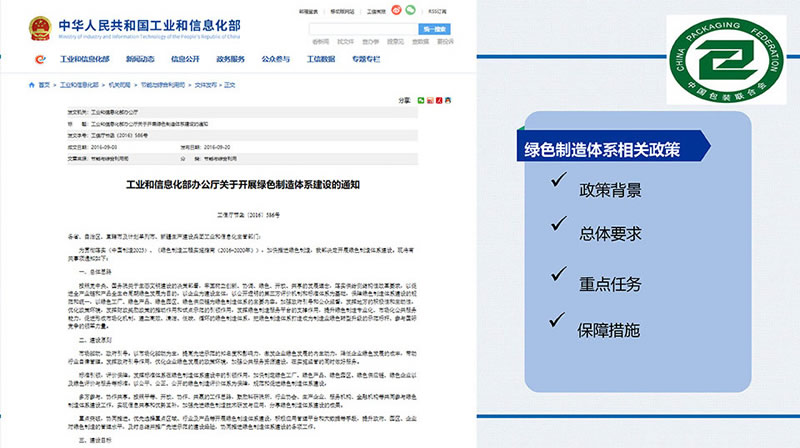Image resolution: width=800 pixels, height=448 pixels.
Task: Open 公众参与 nav menu
Action: coord(276,59)
